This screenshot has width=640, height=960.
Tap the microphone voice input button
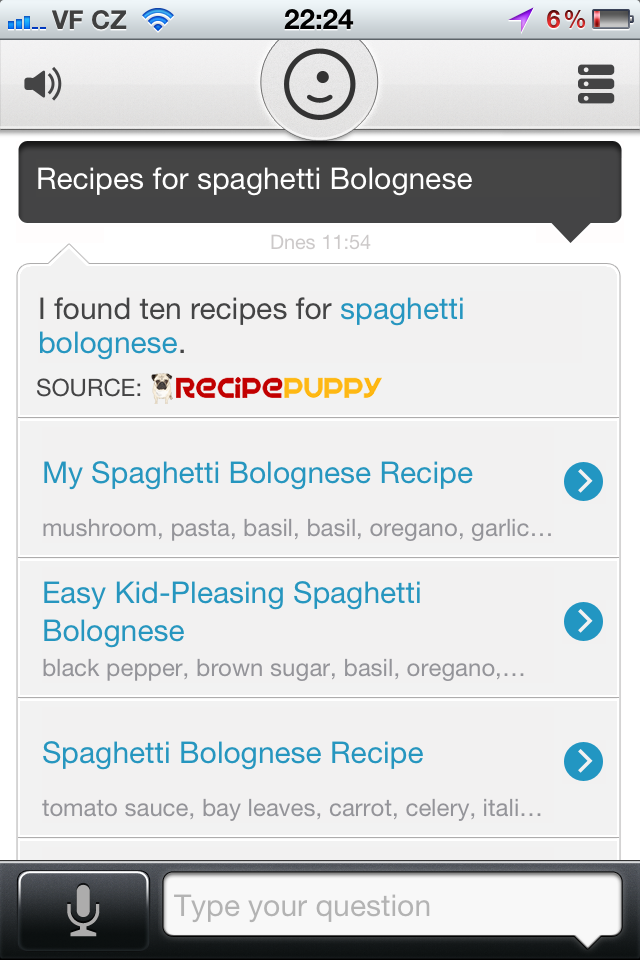(83, 907)
